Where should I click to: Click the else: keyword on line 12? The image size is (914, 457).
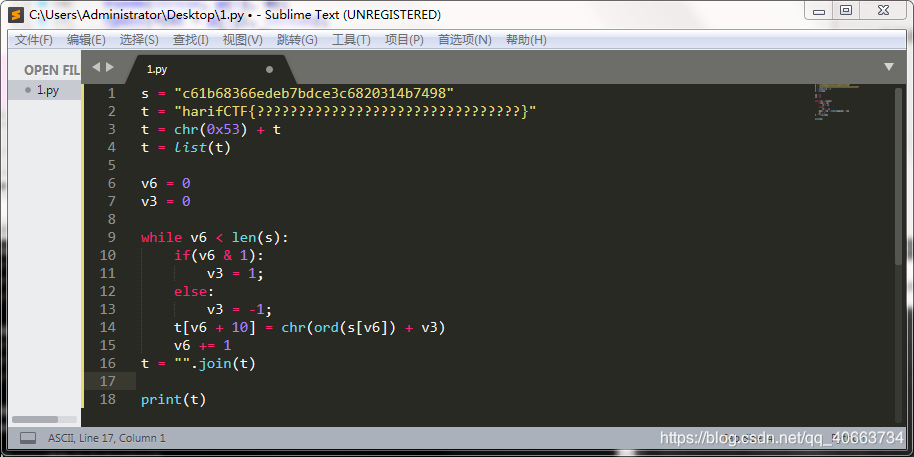195,291
